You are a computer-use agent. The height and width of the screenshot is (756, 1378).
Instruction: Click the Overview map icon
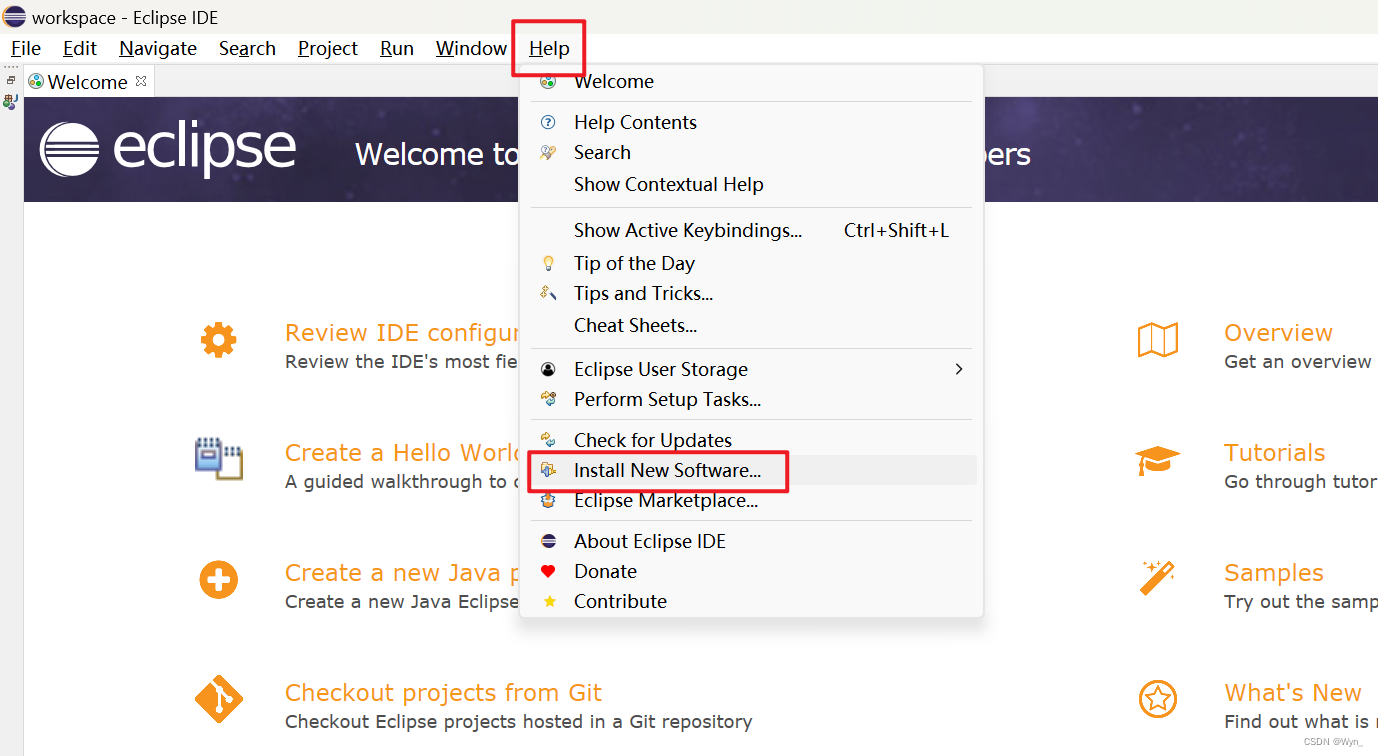pos(1158,340)
